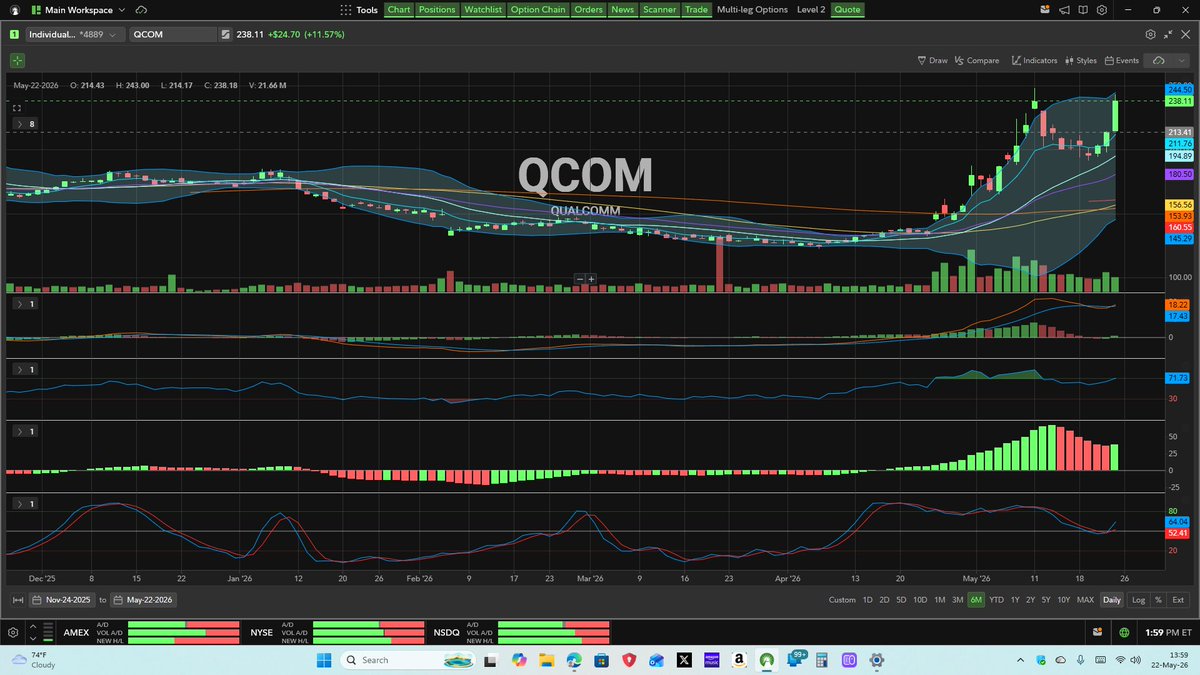The height and width of the screenshot is (675, 1200).
Task: Open the market breadth bar settings gear
Action: [13, 633]
